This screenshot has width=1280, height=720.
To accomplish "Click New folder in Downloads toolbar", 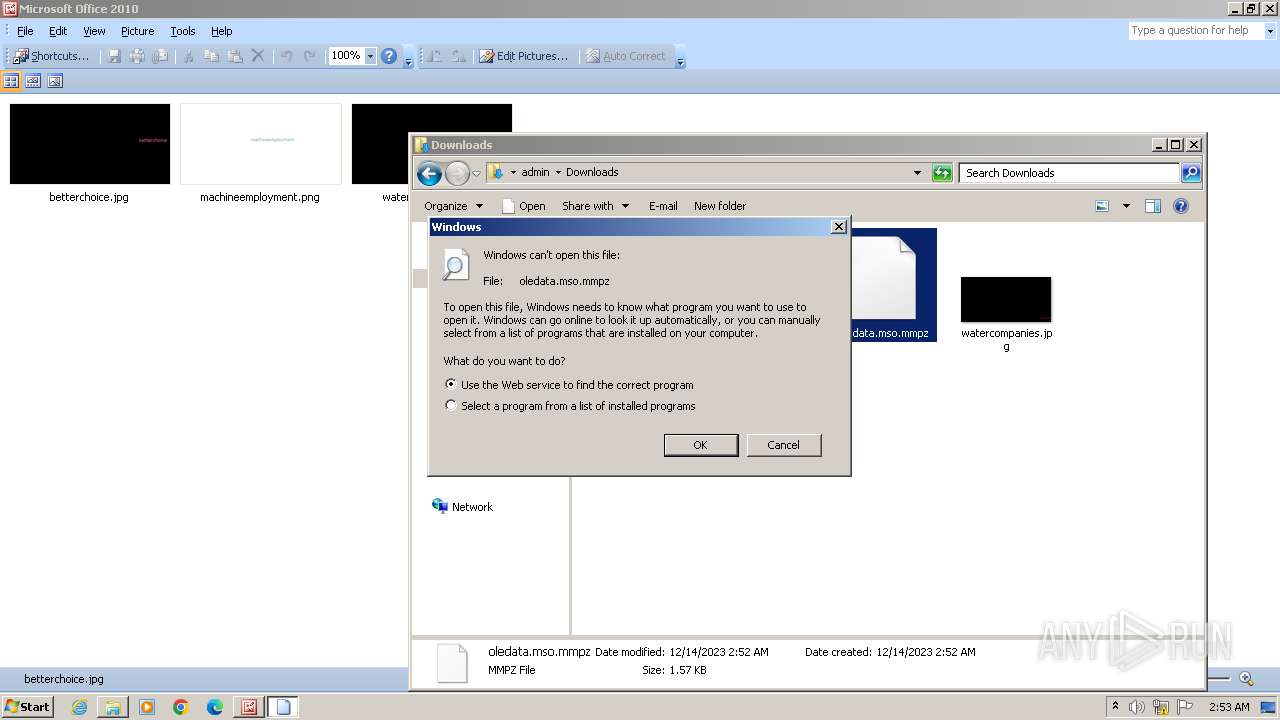I will coord(720,206).
